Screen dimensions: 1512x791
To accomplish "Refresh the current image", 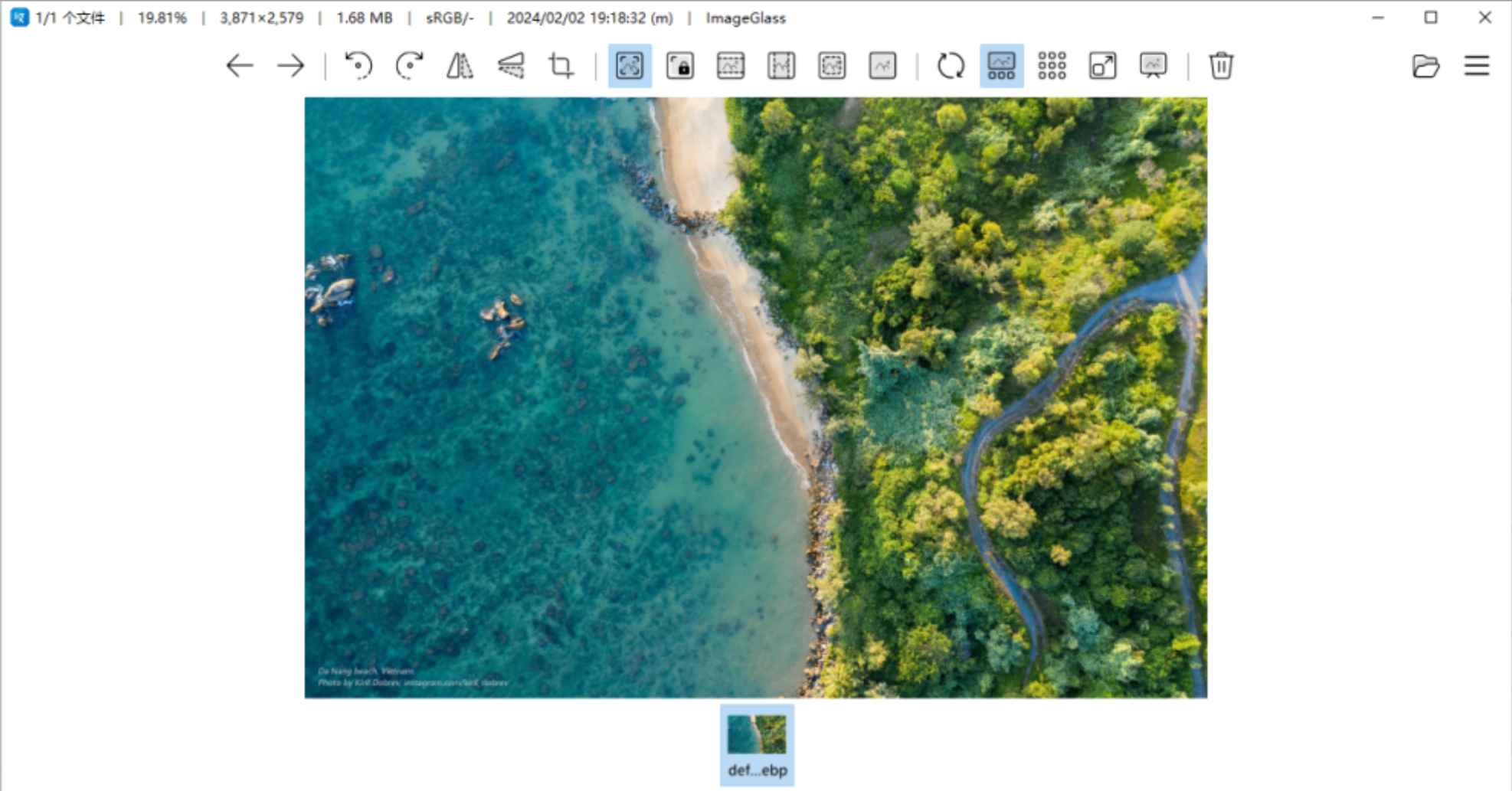I will [x=951, y=67].
